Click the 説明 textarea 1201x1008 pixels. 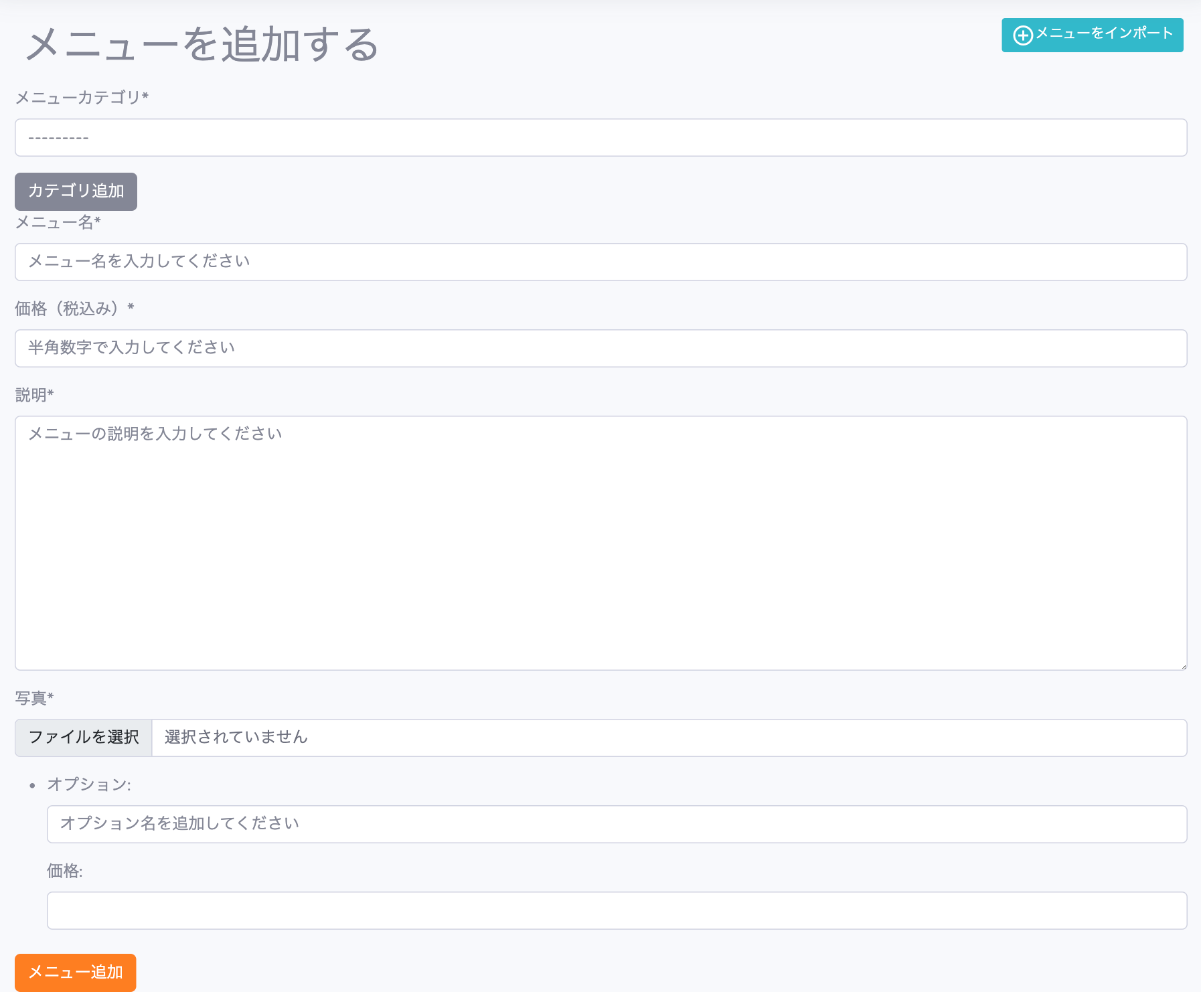pyautogui.click(x=600, y=543)
